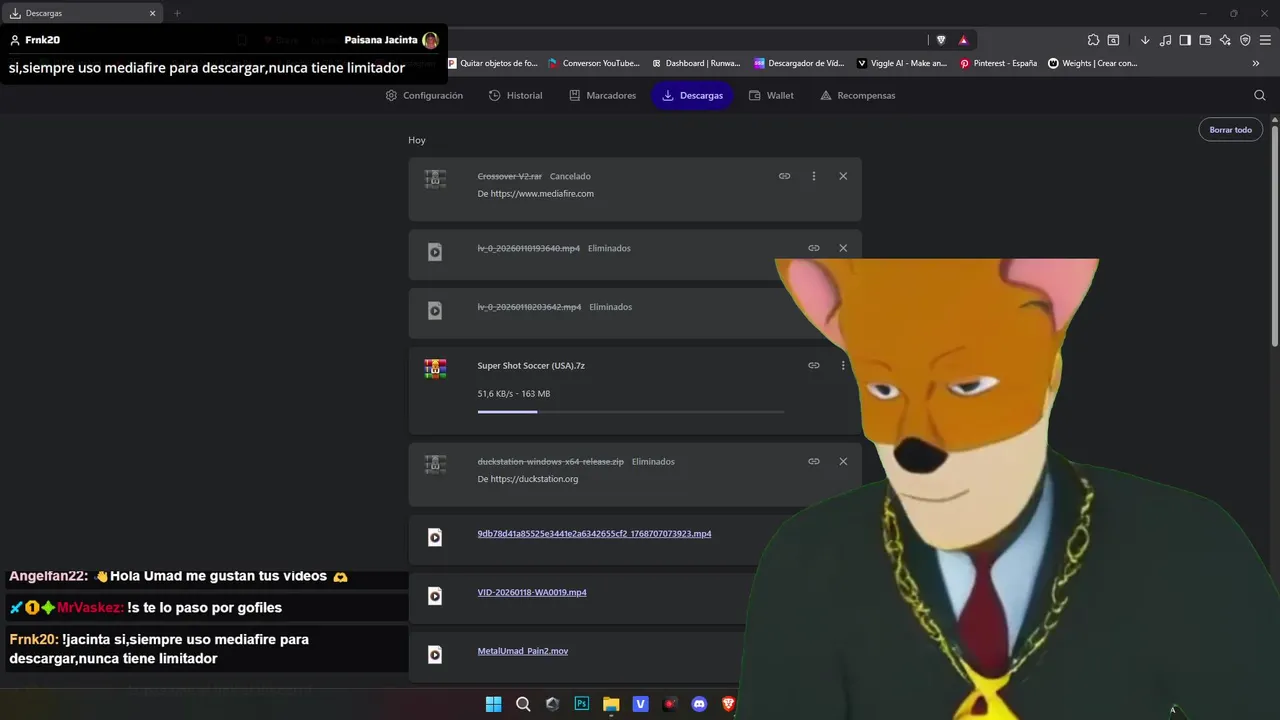
Task: Open the Leo AI sparkle icon
Action: click(x=1225, y=40)
